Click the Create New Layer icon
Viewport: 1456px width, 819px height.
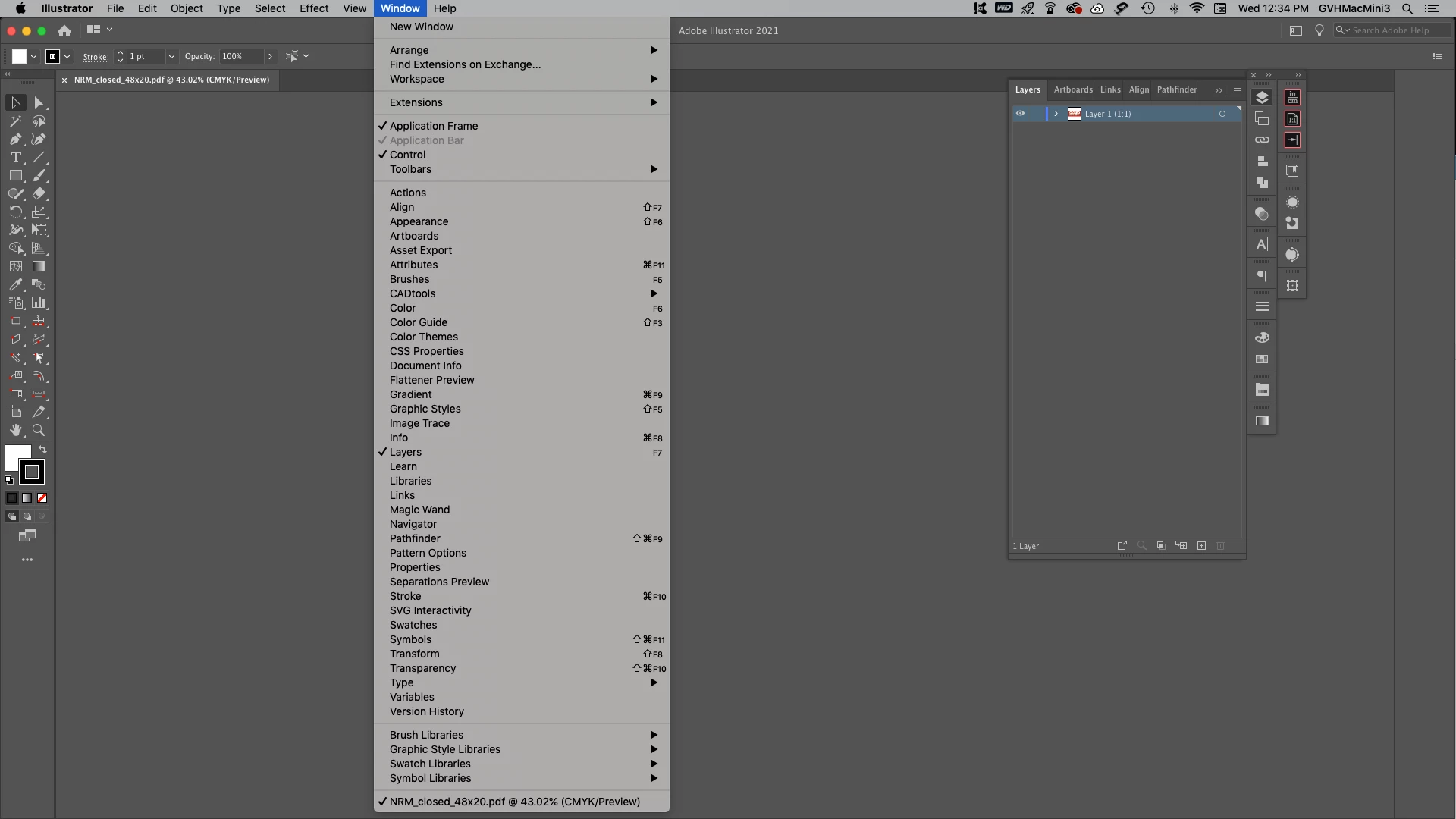1201,546
